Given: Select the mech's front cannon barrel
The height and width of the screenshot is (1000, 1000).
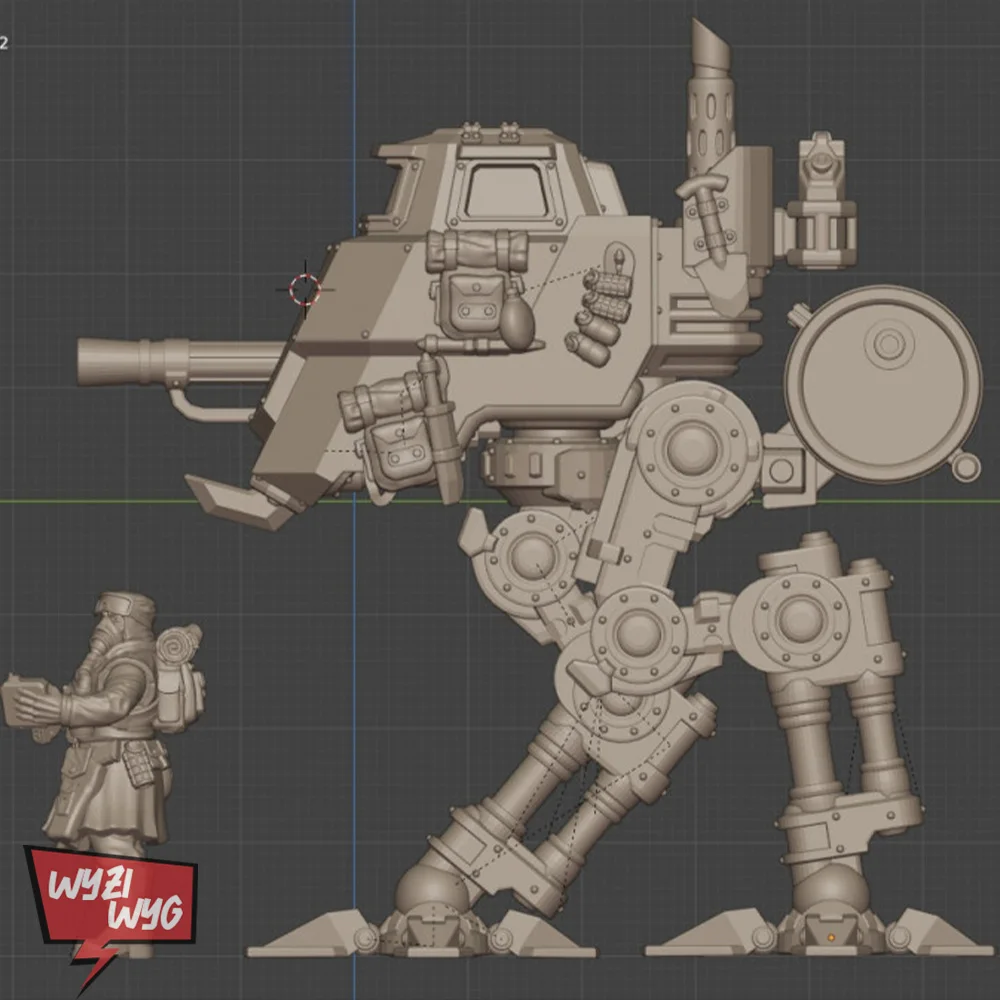Looking at the screenshot, I should (x=181, y=362).
